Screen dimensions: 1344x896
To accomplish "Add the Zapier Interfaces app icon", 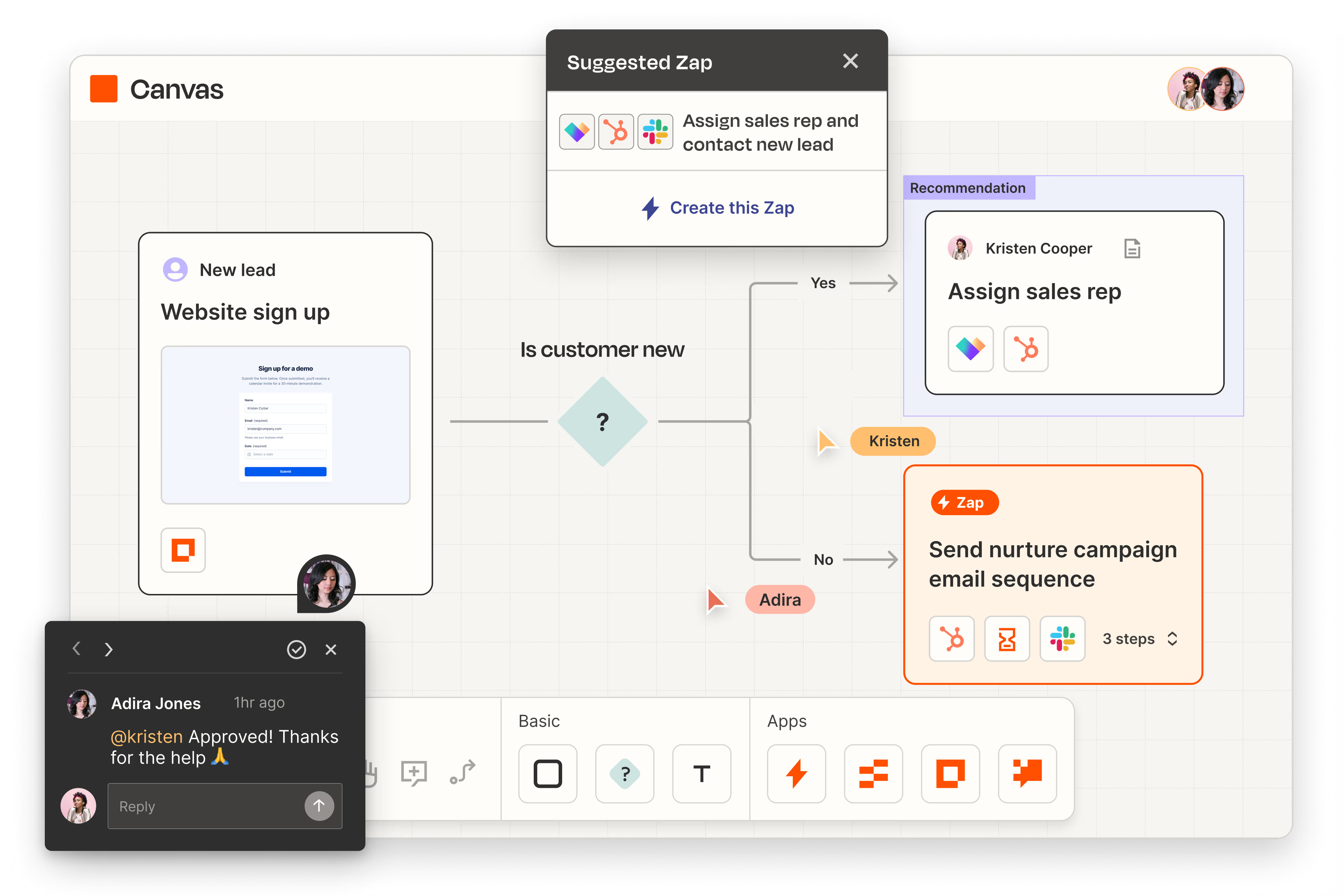I will click(x=950, y=774).
